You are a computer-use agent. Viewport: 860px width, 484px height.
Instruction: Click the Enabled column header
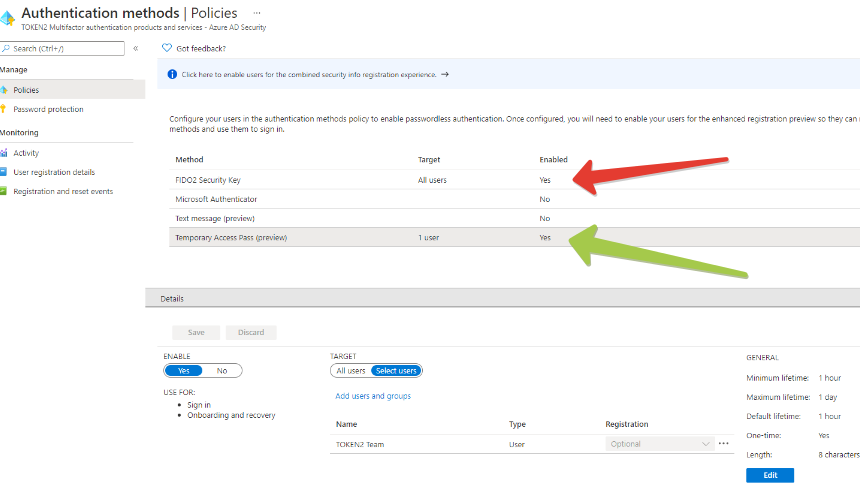tap(553, 160)
